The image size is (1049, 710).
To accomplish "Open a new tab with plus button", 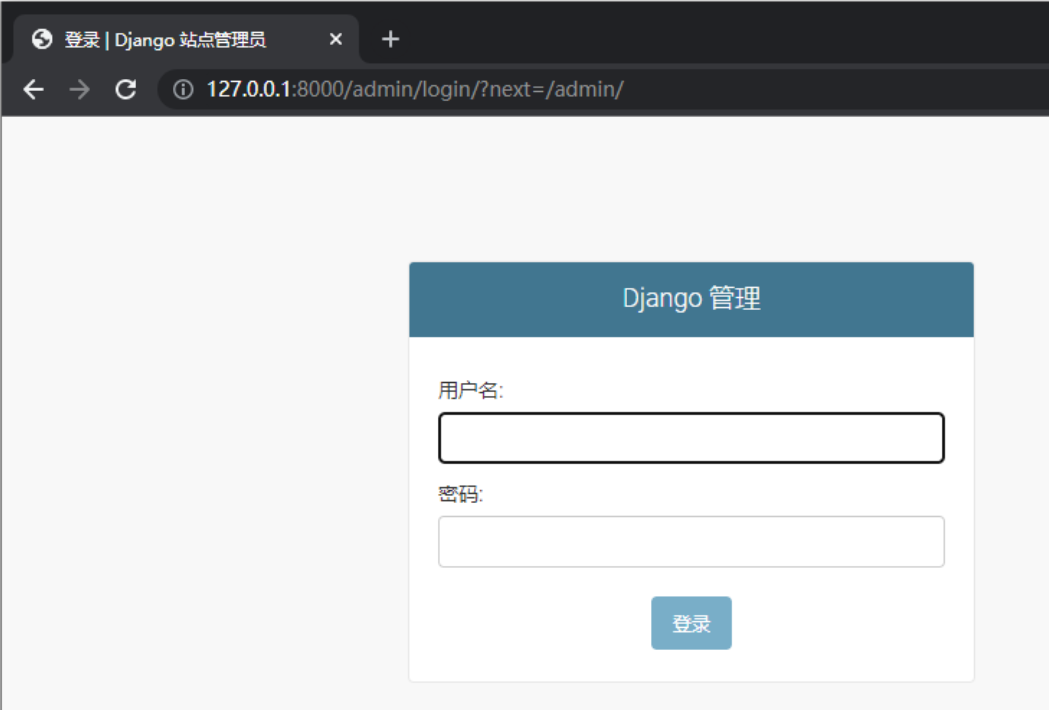I will click(x=391, y=39).
